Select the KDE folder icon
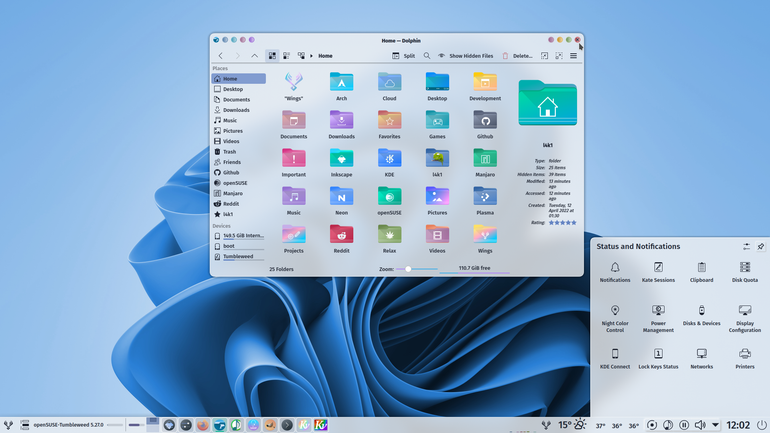Image resolution: width=770 pixels, height=433 pixels. click(389, 159)
